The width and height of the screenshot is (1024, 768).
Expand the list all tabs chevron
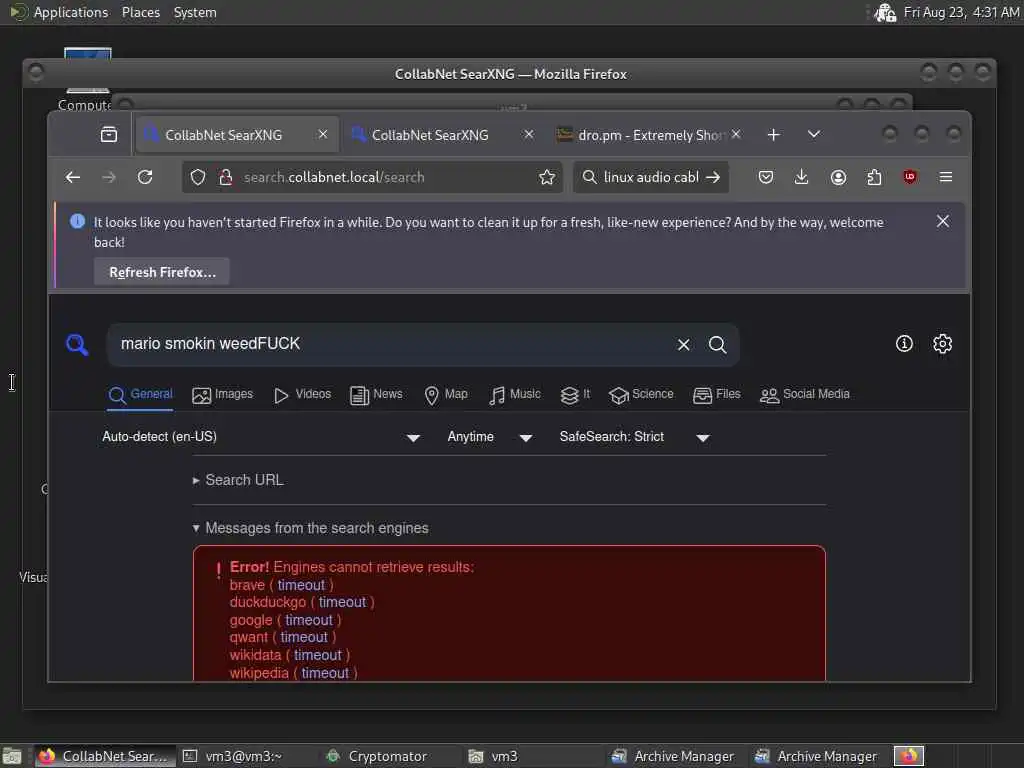(814, 134)
